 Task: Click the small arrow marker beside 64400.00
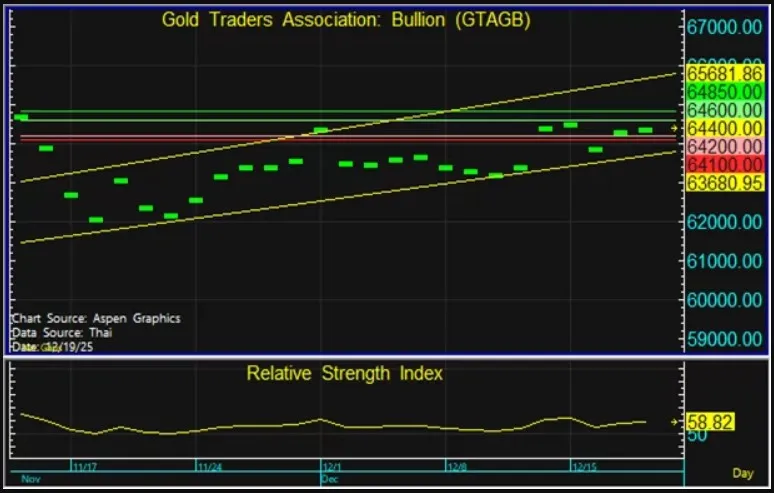pyautogui.click(x=675, y=129)
